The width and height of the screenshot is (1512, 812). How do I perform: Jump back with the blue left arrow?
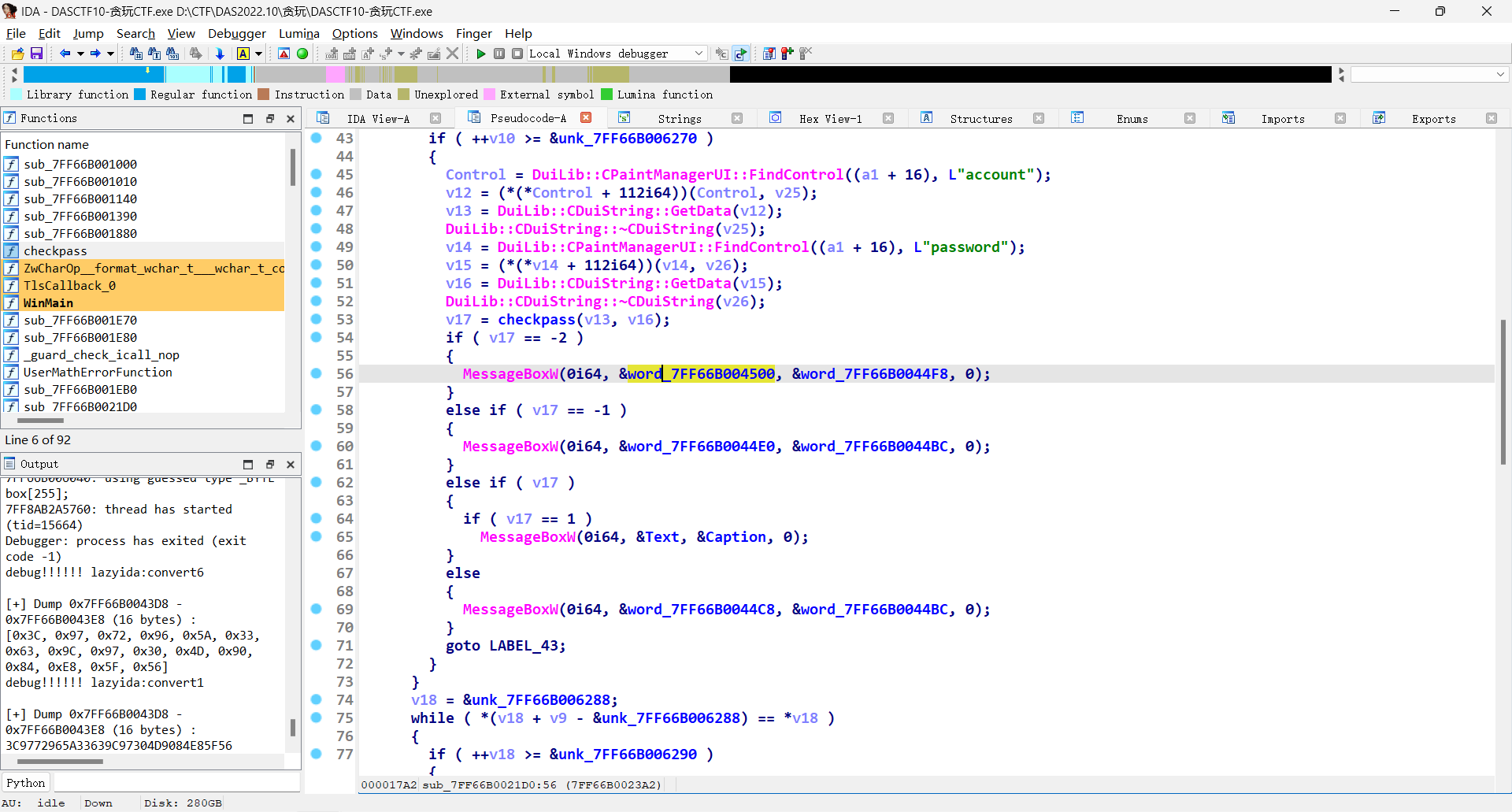65,54
